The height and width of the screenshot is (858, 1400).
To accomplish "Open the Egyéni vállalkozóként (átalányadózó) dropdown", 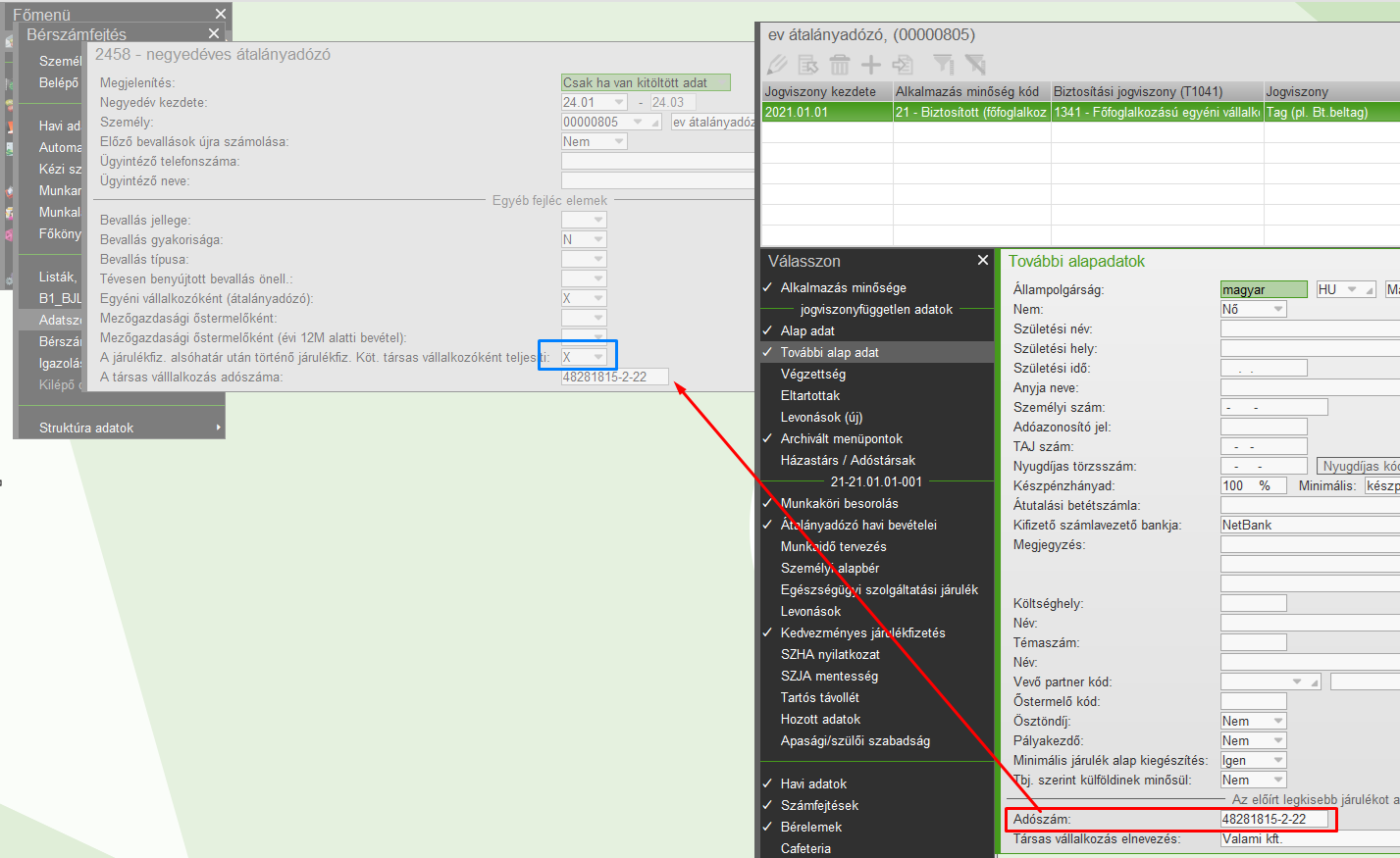I will coord(598,298).
